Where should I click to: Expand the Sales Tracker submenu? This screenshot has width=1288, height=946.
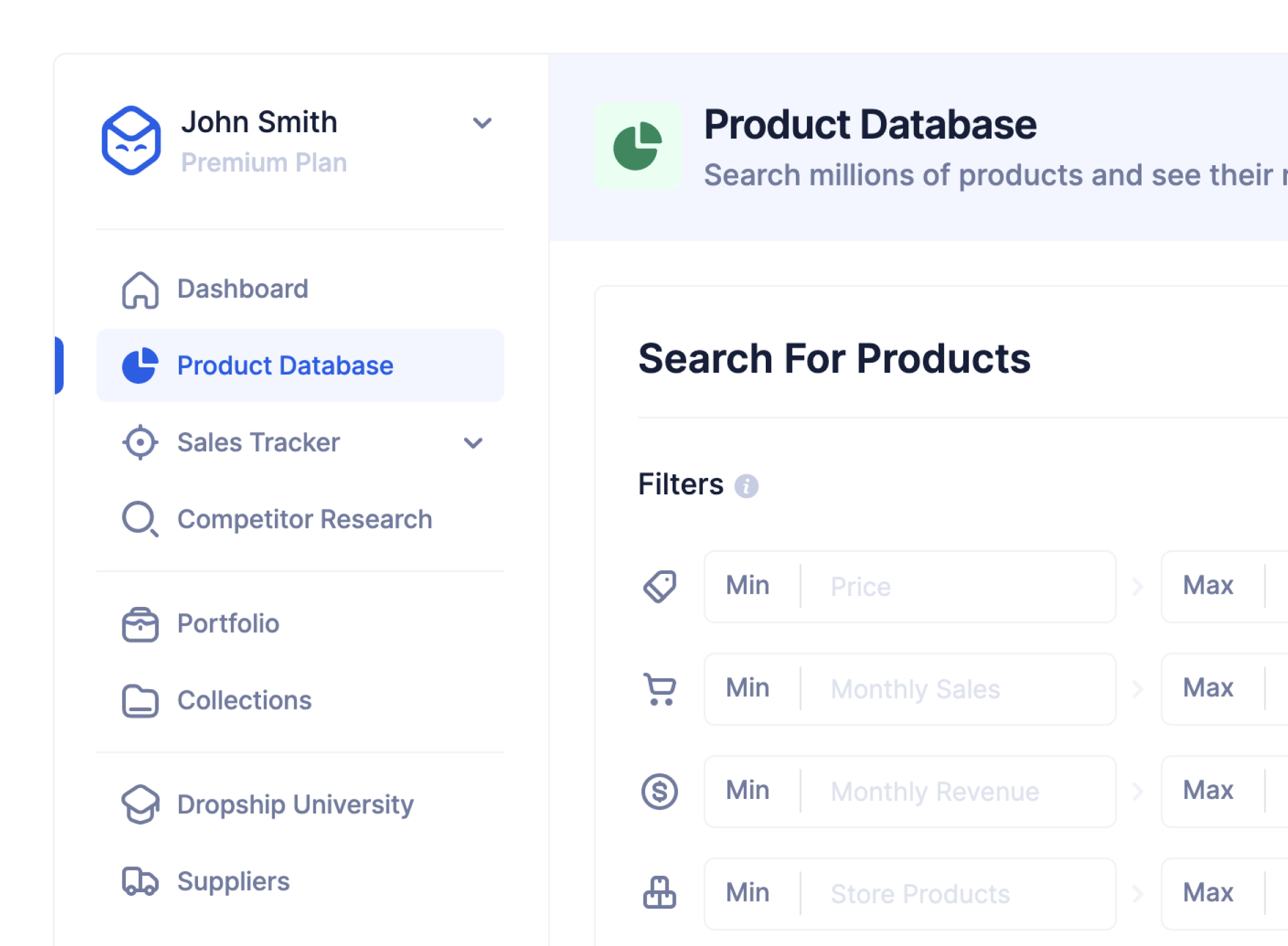coord(473,443)
